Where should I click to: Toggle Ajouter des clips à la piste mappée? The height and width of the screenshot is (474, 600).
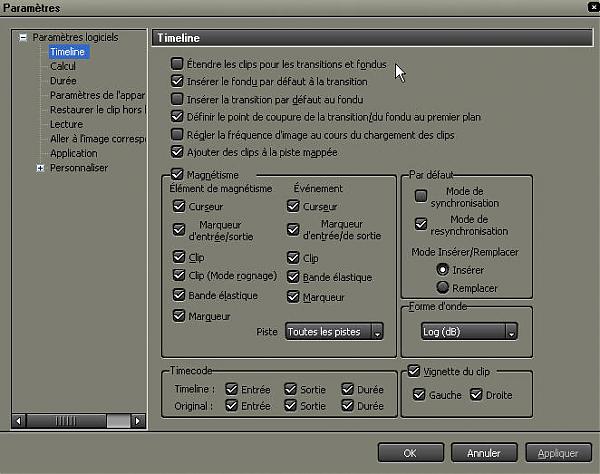(x=177, y=151)
